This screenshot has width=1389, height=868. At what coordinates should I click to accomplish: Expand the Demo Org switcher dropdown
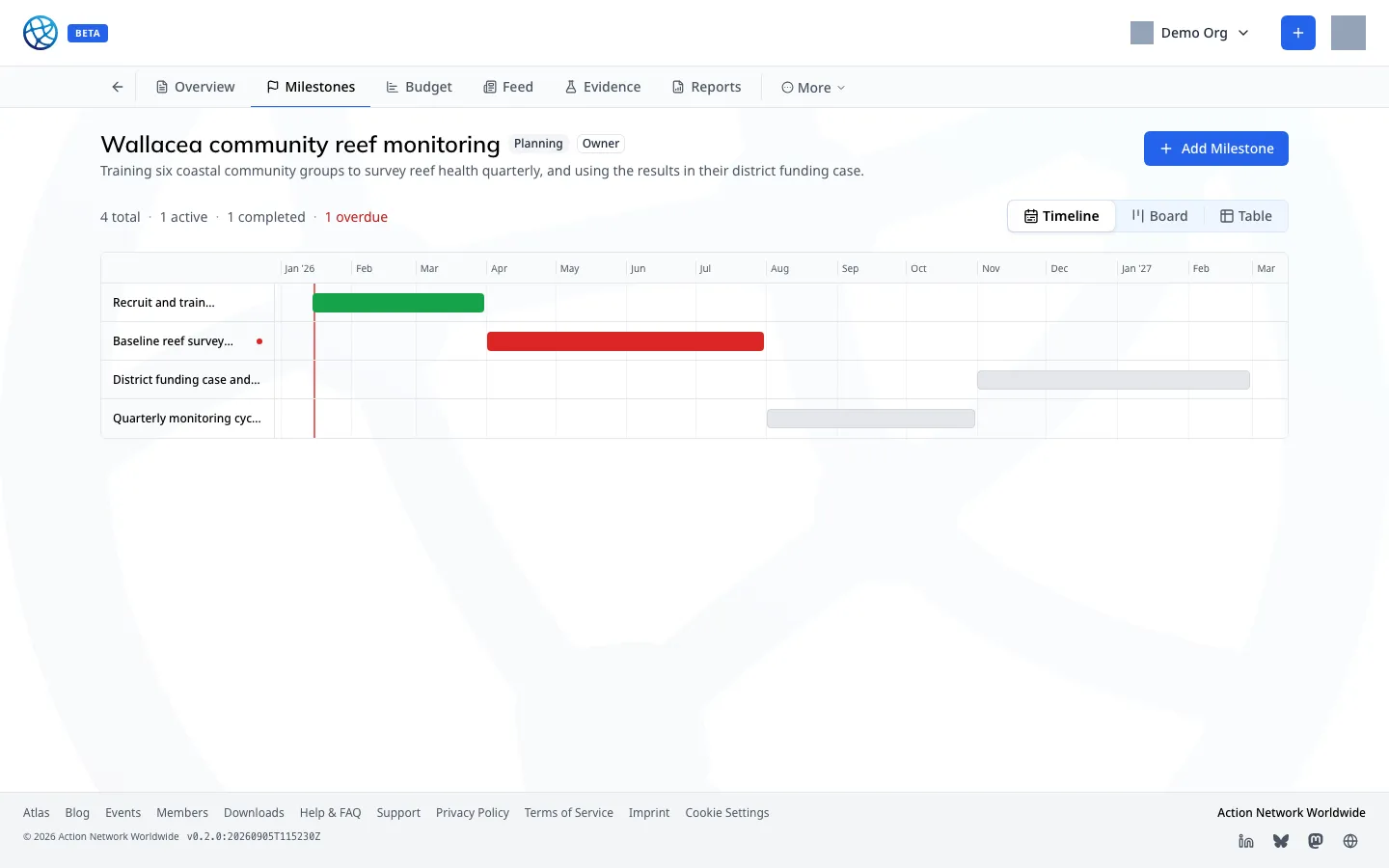click(1191, 33)
